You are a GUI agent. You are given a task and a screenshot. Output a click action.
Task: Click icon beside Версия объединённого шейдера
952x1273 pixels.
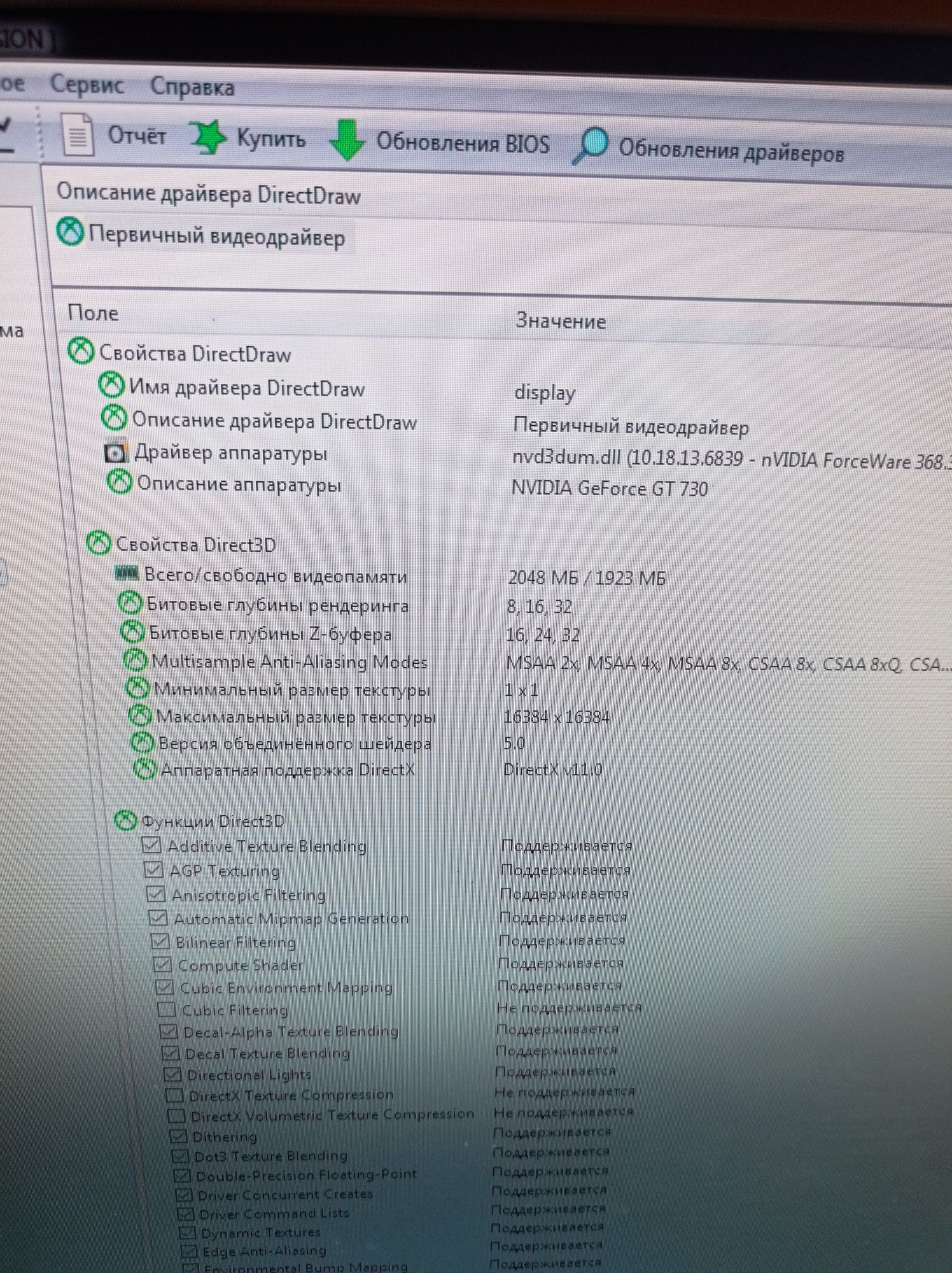click(x=143, y=742)
